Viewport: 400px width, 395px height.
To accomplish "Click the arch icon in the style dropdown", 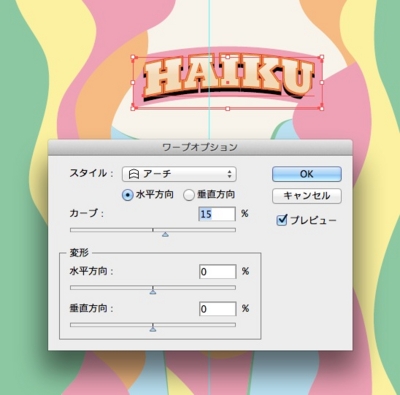I will point(134,174).
